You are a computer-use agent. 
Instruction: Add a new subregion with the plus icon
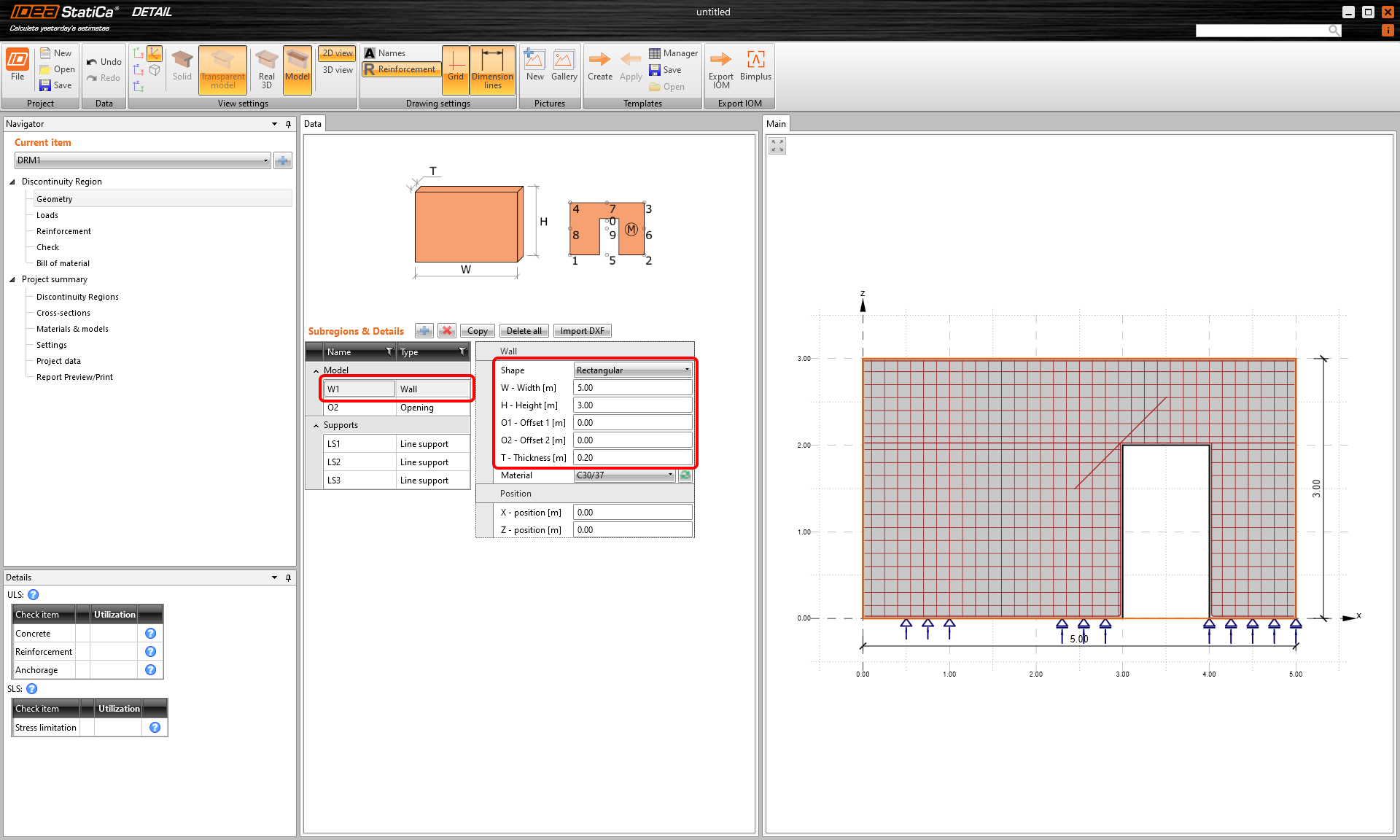[x=424, y=331]
